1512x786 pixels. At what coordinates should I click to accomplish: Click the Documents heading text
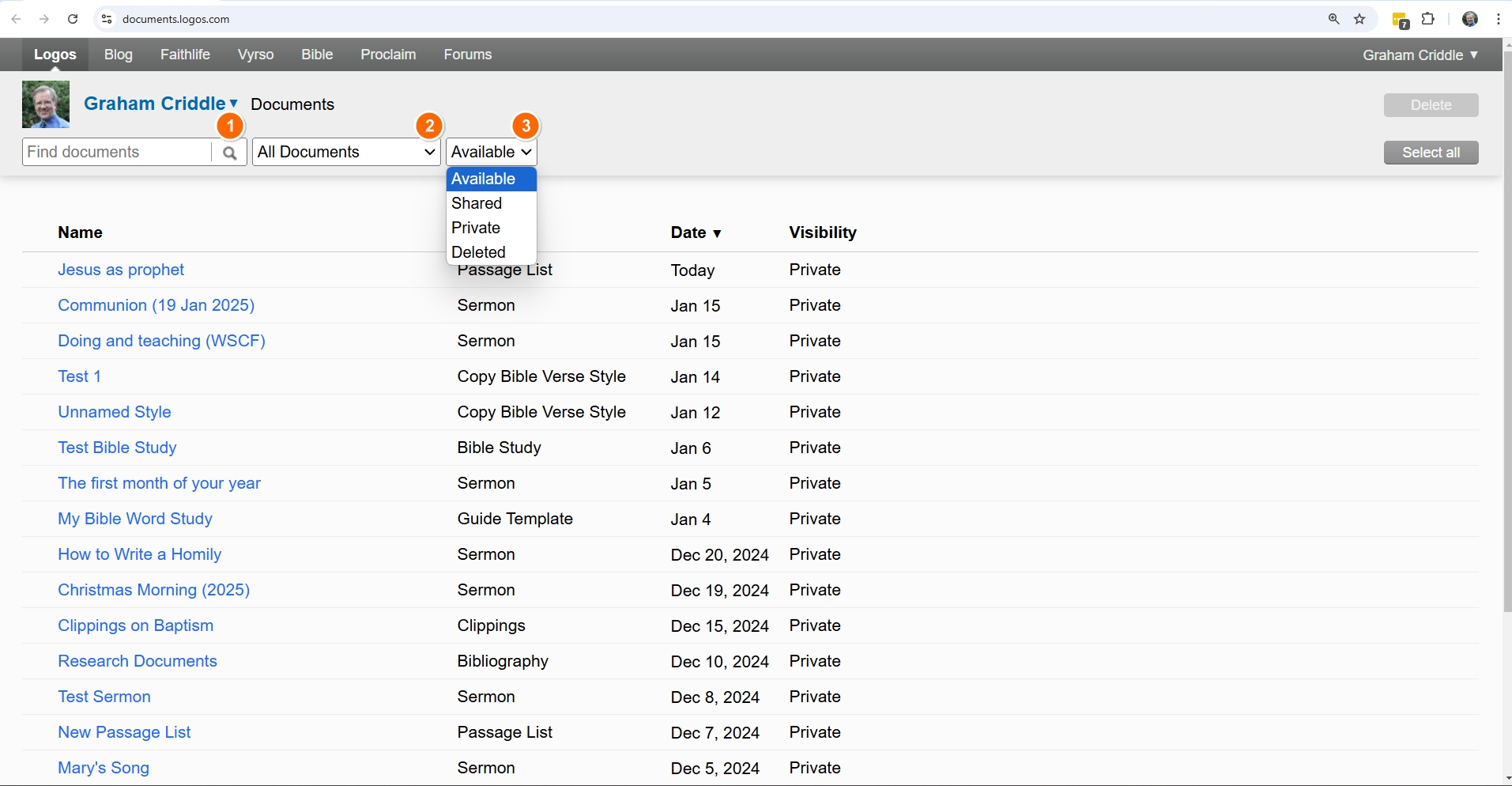click(x=292, y=104)
